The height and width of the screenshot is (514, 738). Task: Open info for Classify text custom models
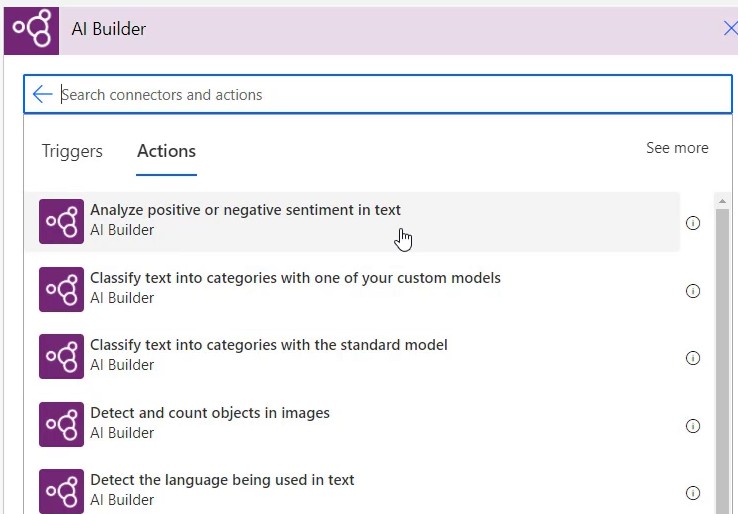[x=693, y=291]
